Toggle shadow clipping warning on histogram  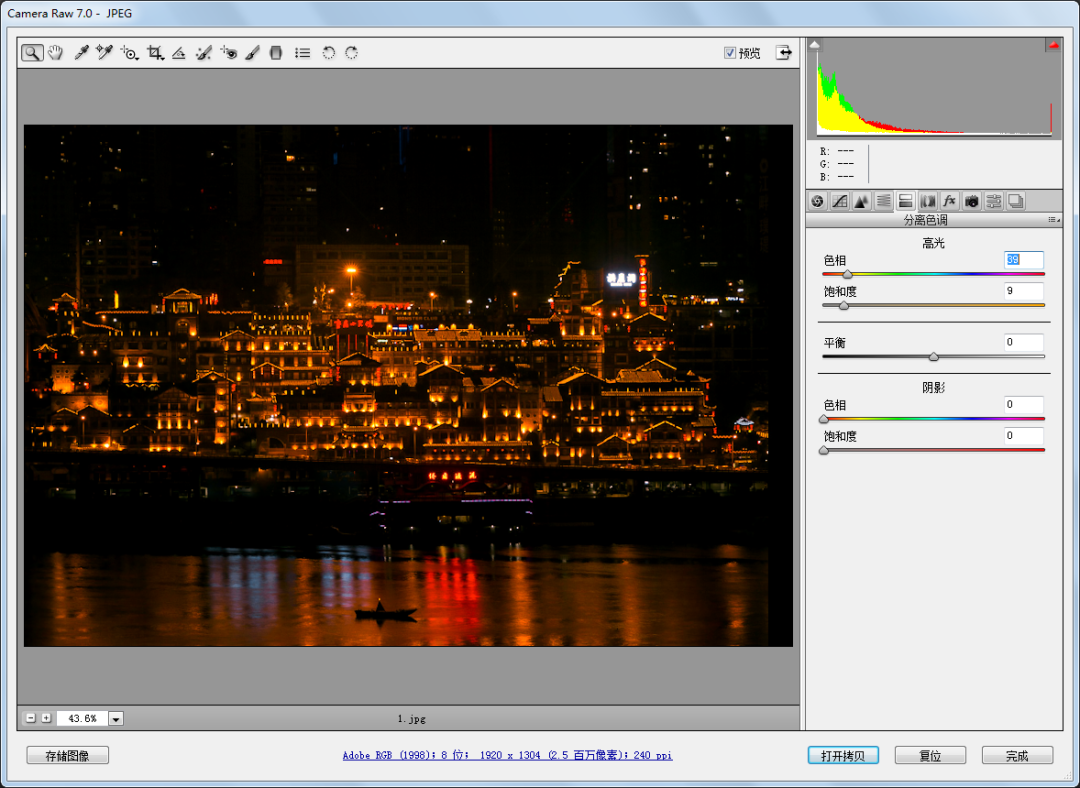point(815,45)
